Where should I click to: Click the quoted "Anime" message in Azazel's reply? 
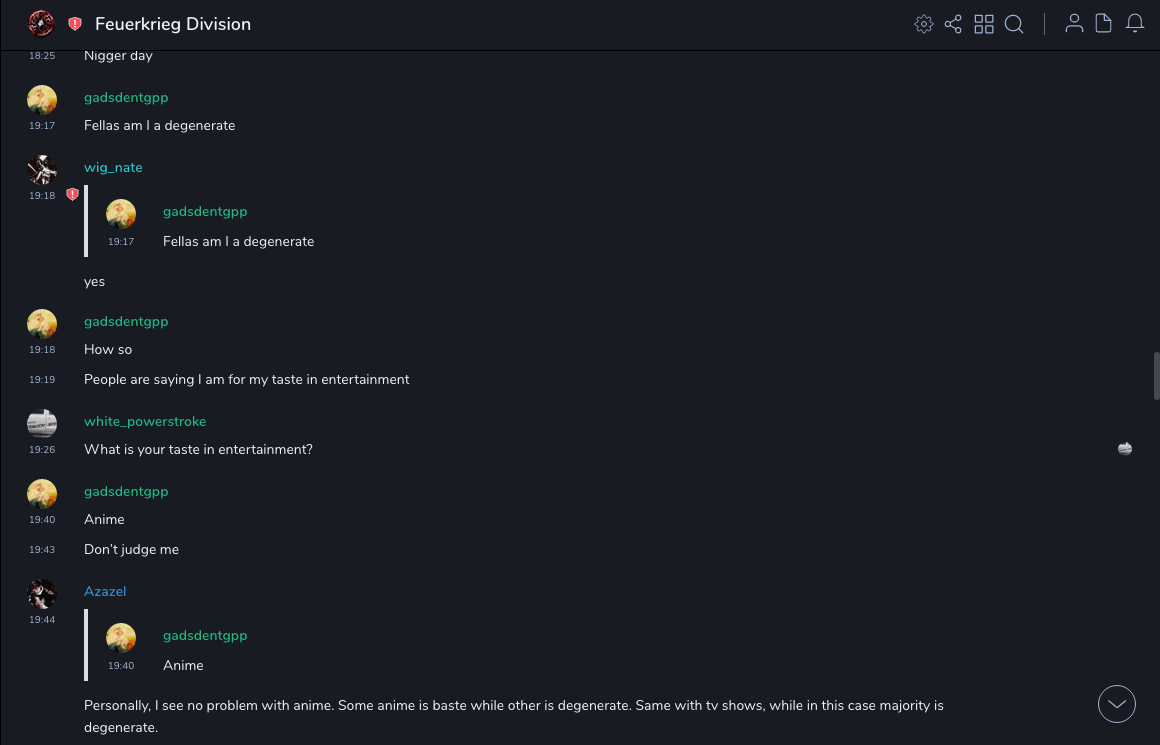183,665
